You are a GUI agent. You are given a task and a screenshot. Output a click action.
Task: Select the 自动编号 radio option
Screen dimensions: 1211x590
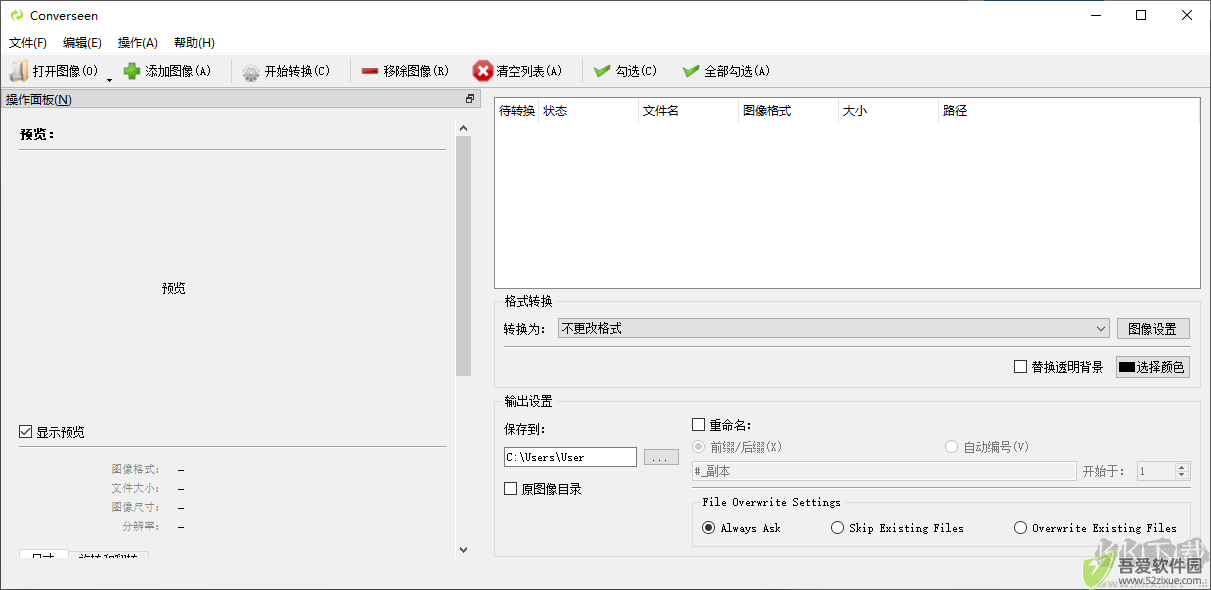click(x=951, y=447)
